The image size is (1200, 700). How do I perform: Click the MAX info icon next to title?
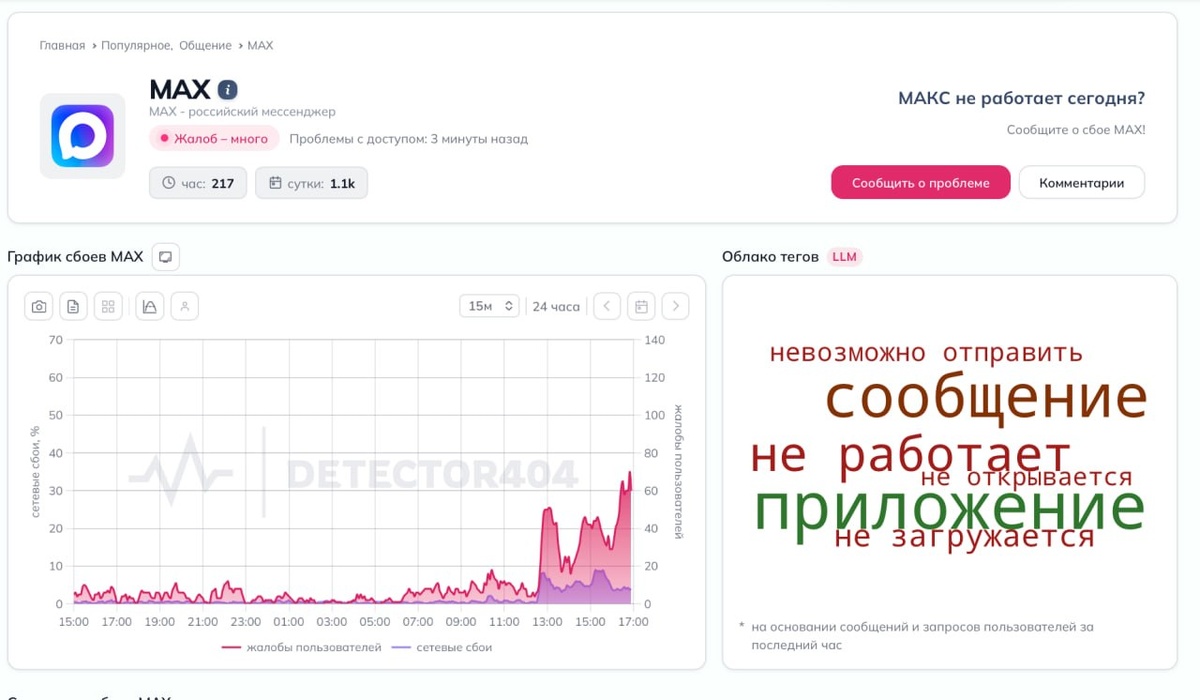[228, 90]
